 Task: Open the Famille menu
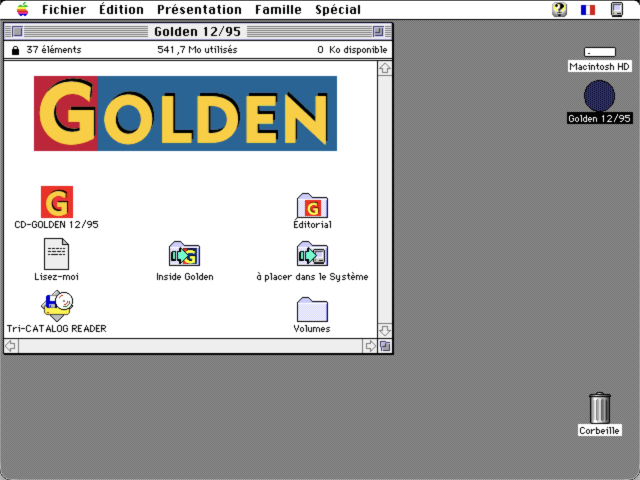coord(278,9)
